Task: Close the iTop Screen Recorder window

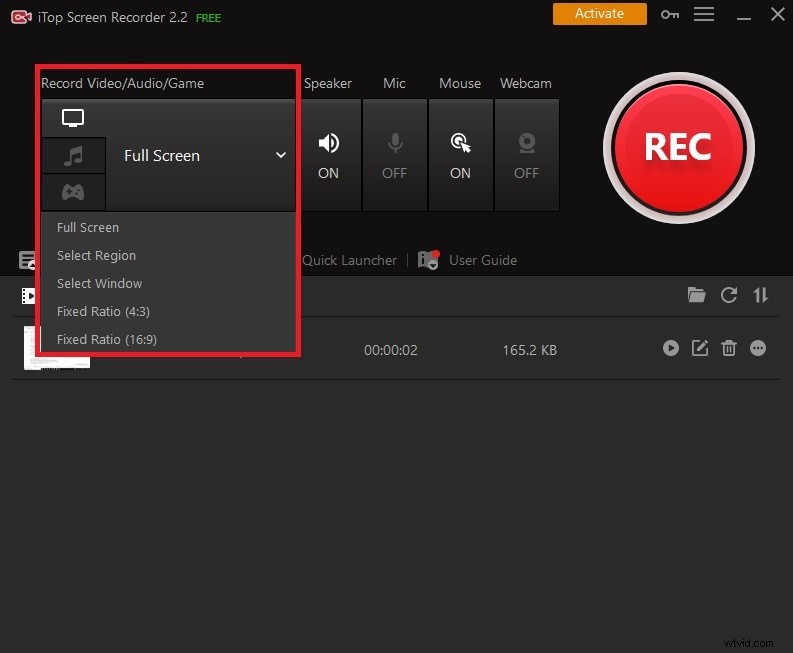Action: [x=777, y=14]
